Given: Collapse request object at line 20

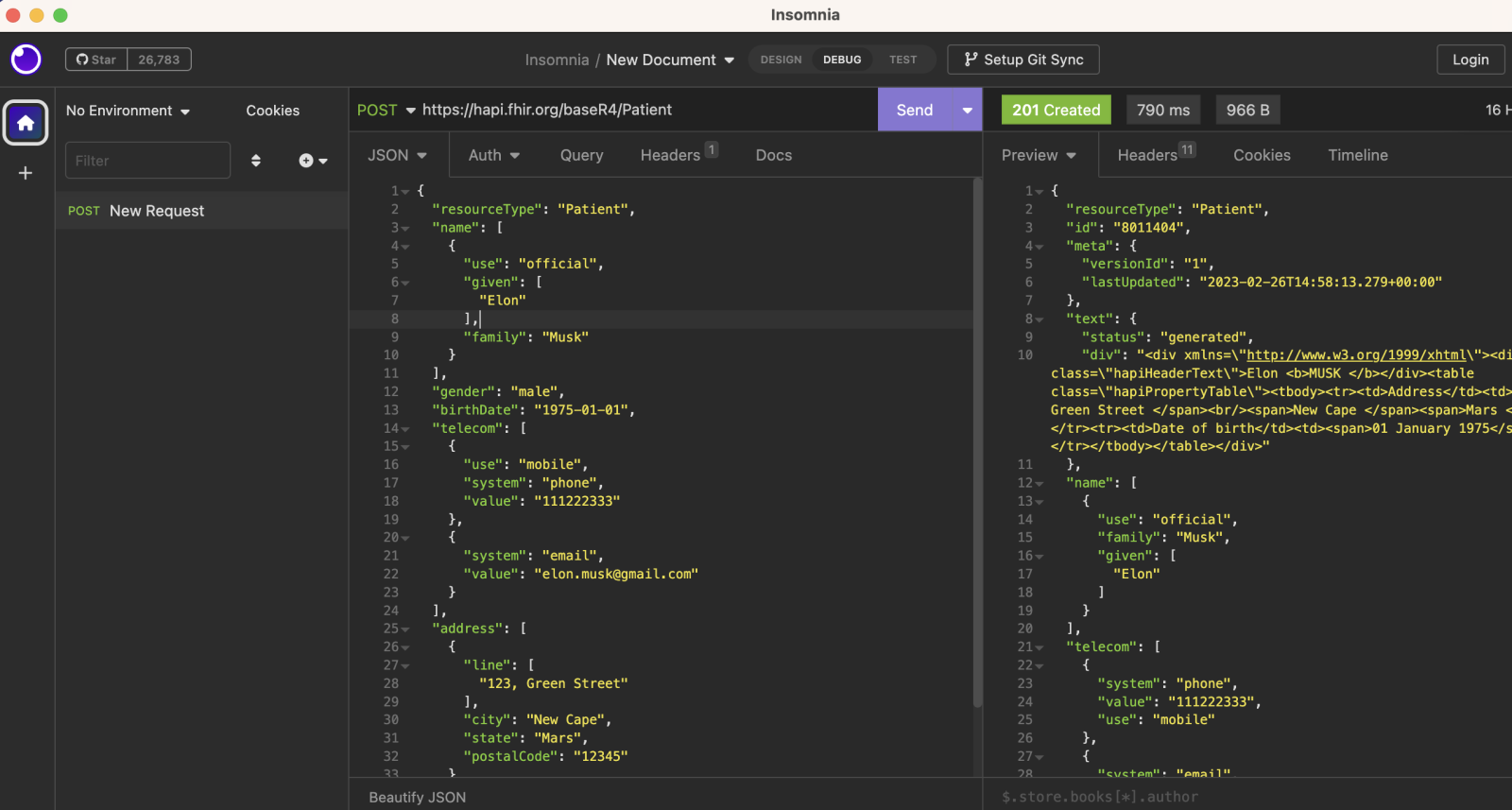Looking at the screenshot, I should (x=405, y=538).
